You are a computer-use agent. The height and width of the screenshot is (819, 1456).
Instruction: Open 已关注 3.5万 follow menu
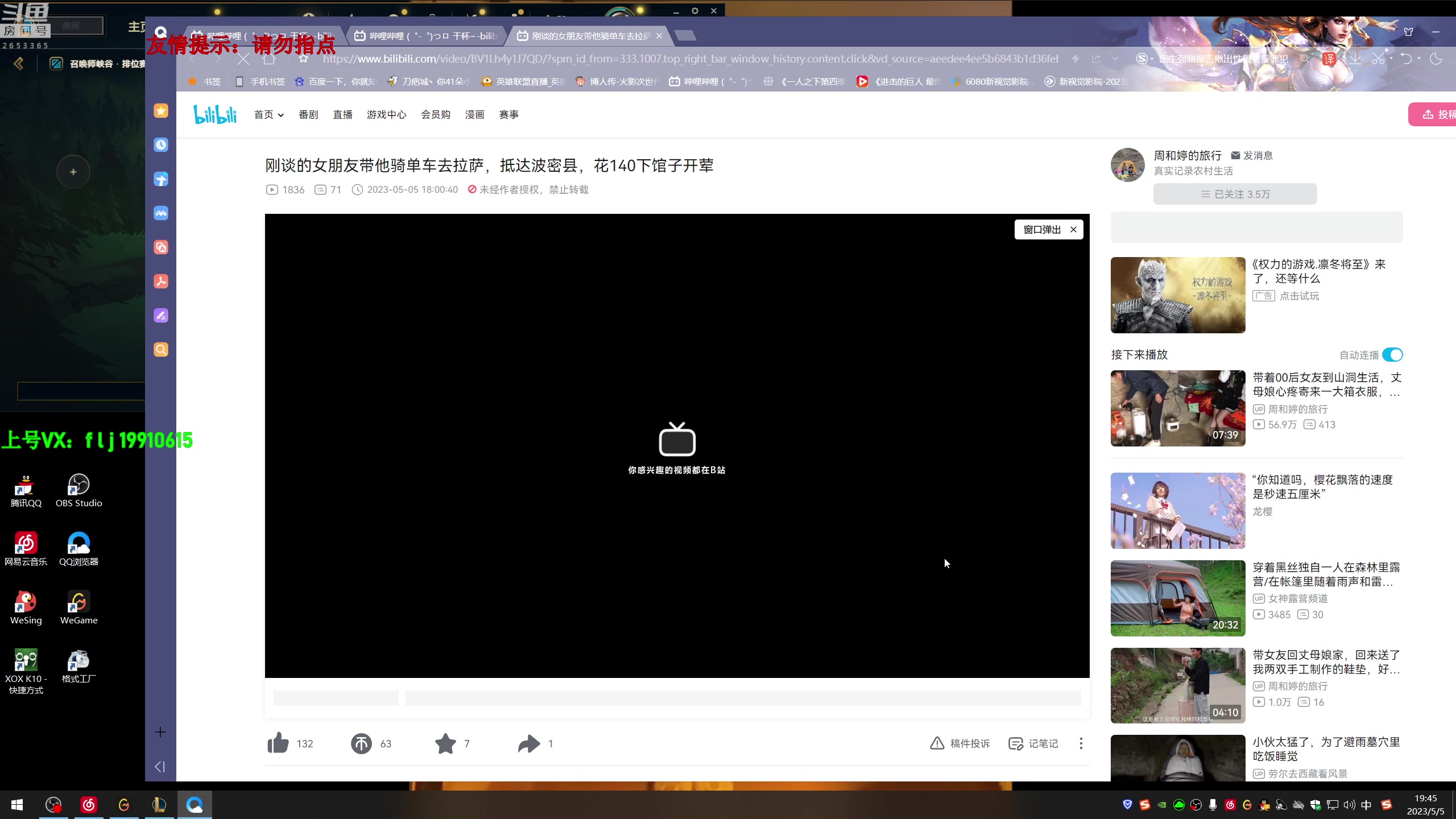(1235, 194)
